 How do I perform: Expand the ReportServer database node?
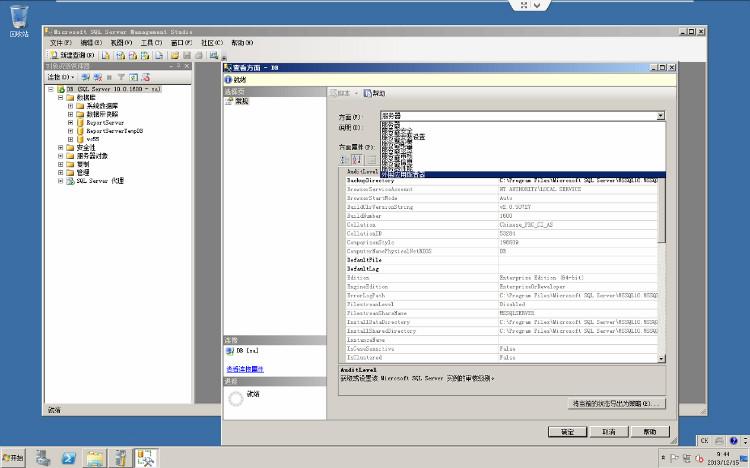70,123
